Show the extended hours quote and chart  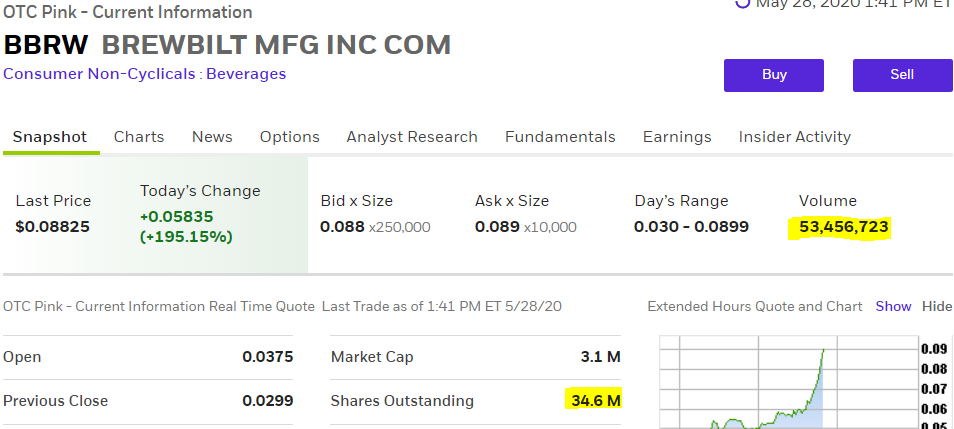point(894,307)
